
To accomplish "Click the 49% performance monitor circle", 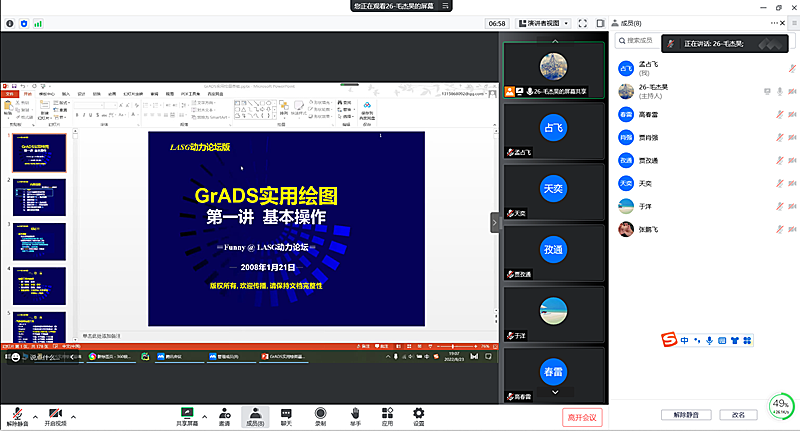I will [781, 405].
